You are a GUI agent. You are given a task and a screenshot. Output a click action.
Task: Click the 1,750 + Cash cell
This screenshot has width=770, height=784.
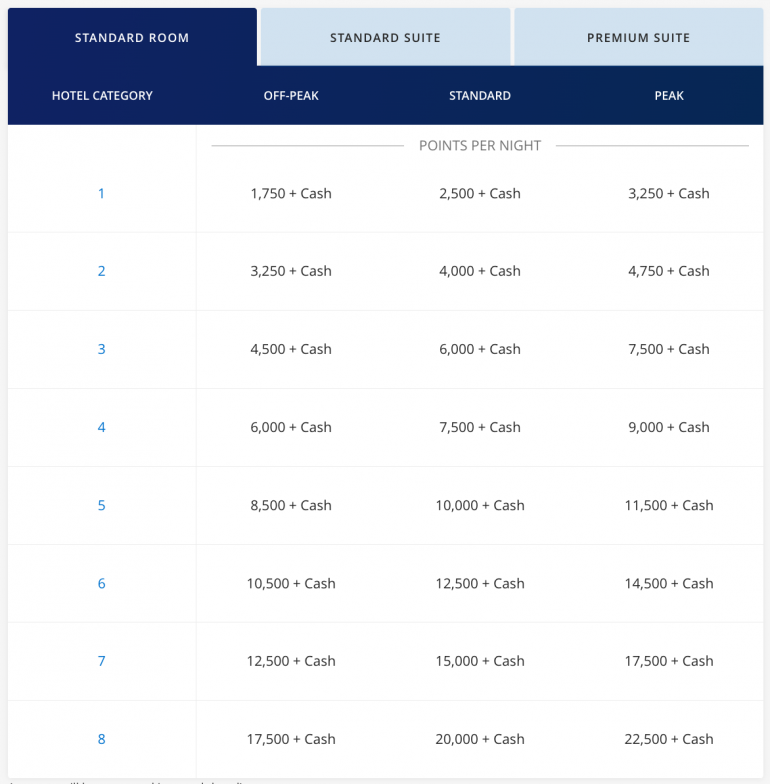[x=291, y=193]
